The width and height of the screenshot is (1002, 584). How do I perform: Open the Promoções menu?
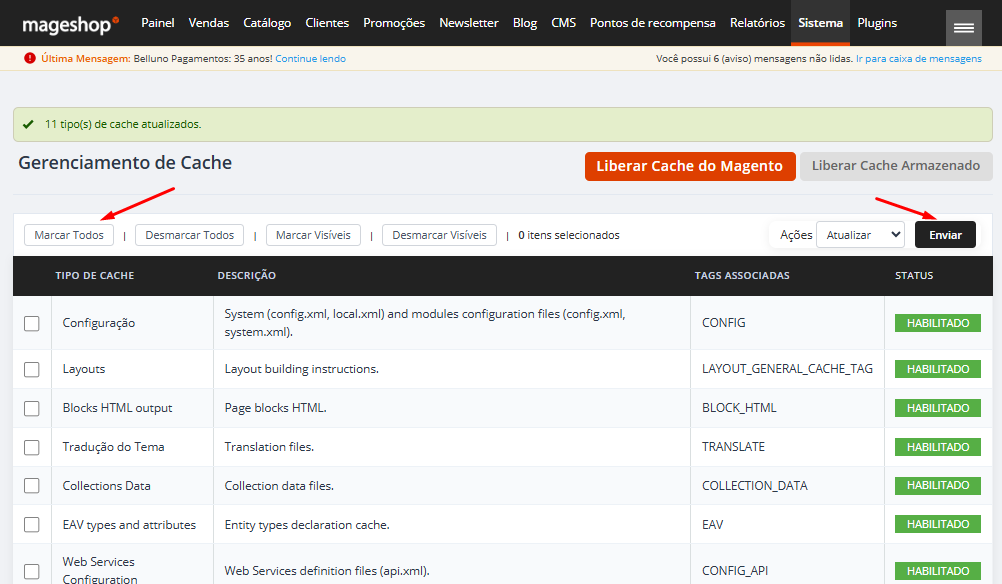pyautogui.click(x=394, y=22)
